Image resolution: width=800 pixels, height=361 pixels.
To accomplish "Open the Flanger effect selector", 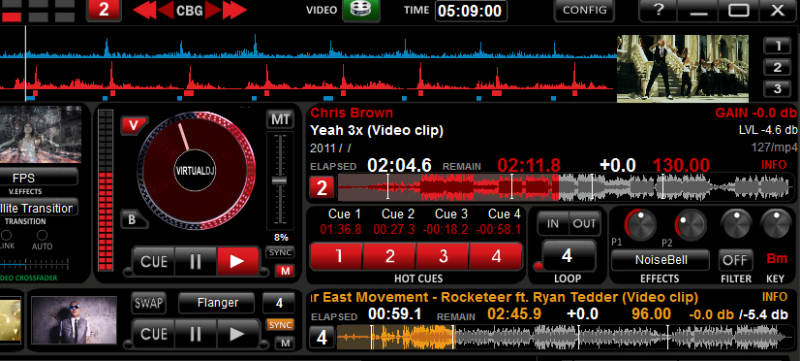I will [x=217, y=303].
